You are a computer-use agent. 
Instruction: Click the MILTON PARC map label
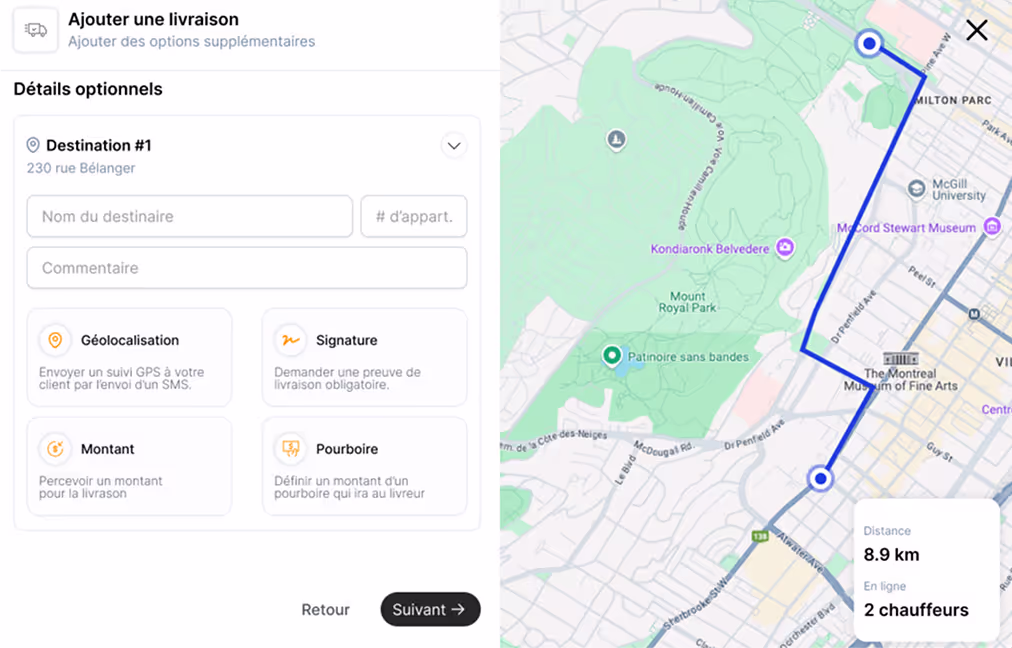(953, 100)
